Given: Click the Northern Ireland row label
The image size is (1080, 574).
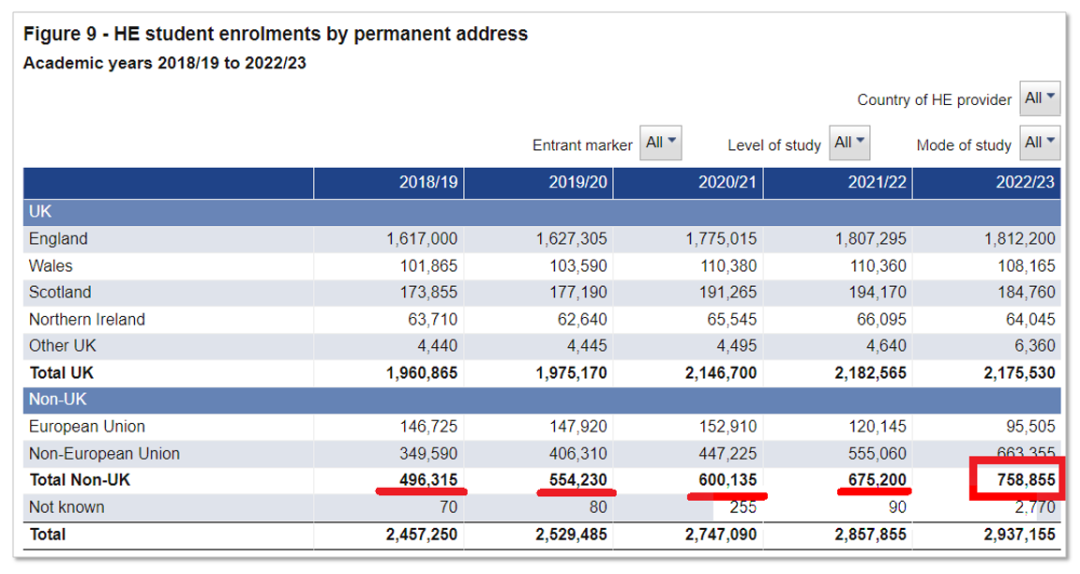Looking at the screenshot, I should tap(87, 320).
